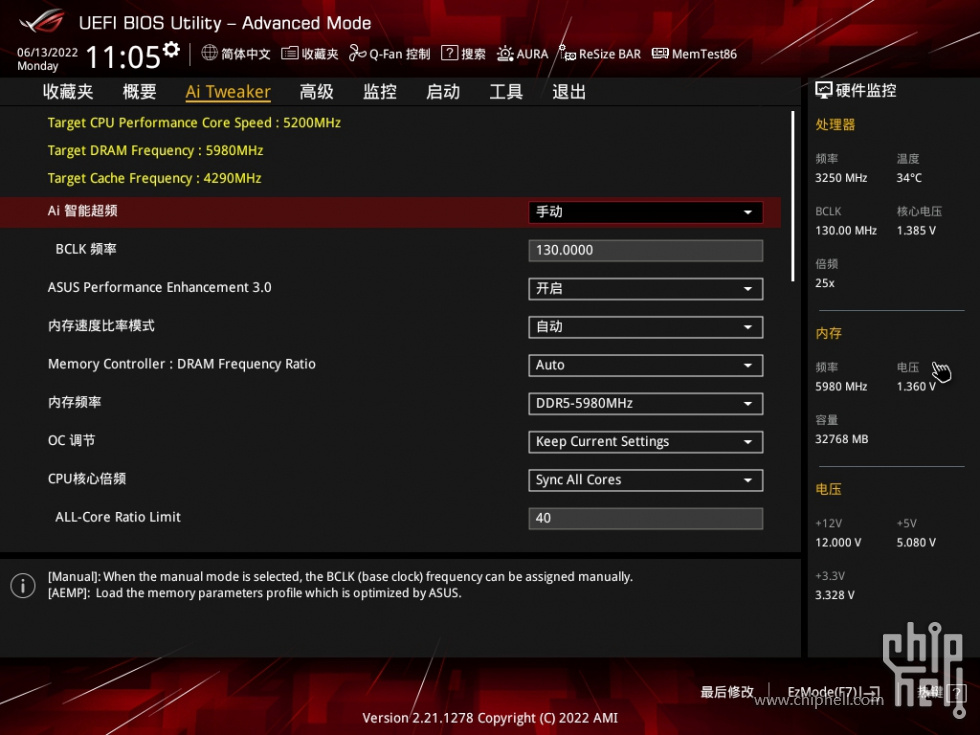
Task: Click the settings gear next to the clock
Action: pyautogui.click(x=171, y=49)
